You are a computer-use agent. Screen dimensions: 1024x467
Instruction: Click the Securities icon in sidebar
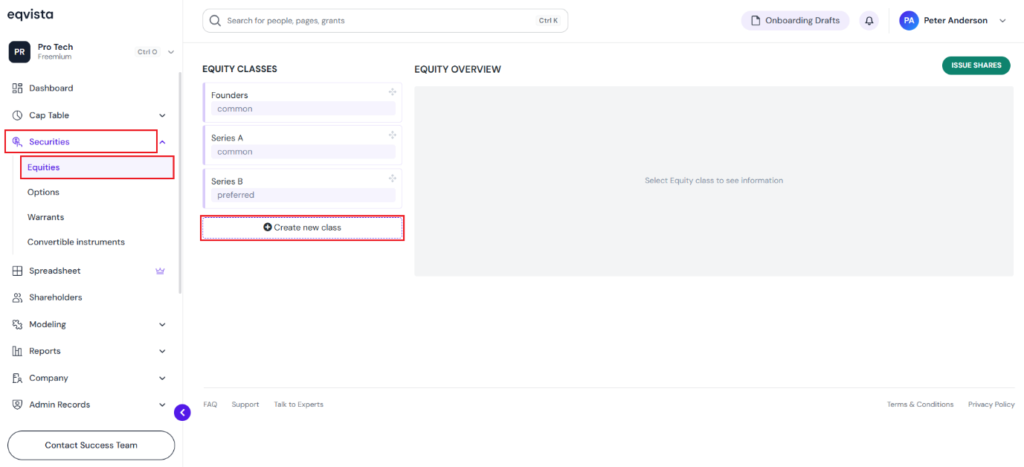[x=18, y=142]
